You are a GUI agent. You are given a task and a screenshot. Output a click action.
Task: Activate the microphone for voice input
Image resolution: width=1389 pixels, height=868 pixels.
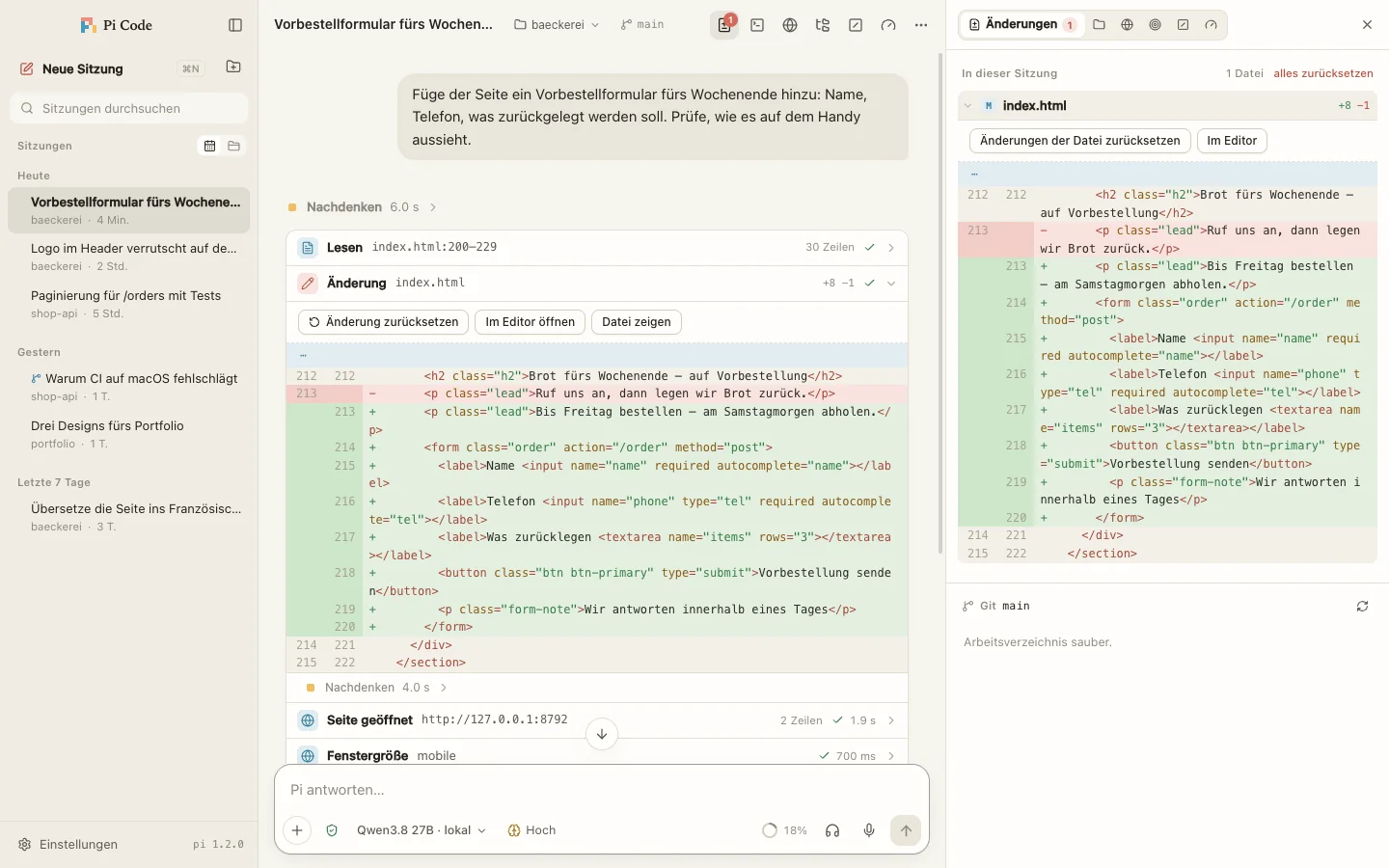tap(869, 830)
